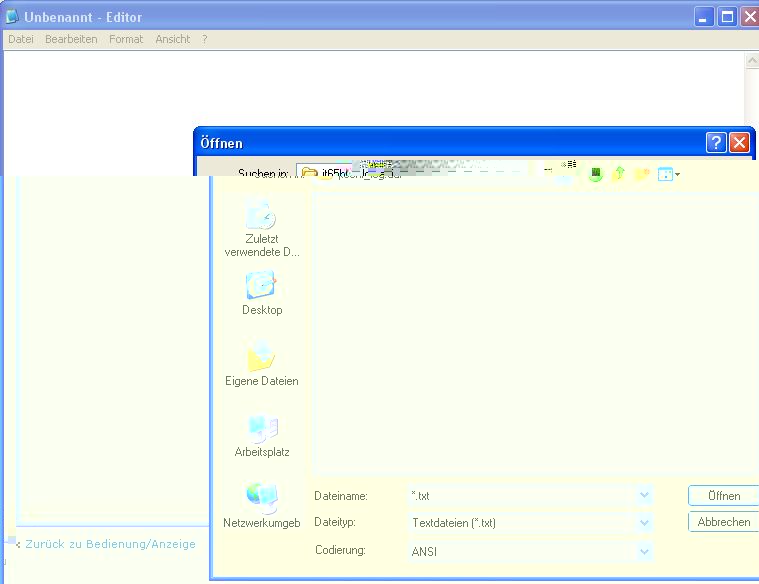Click the Editor window title icon
Image resolution: width=759 pixels, height=584 pixels.
tap(12, 16)
